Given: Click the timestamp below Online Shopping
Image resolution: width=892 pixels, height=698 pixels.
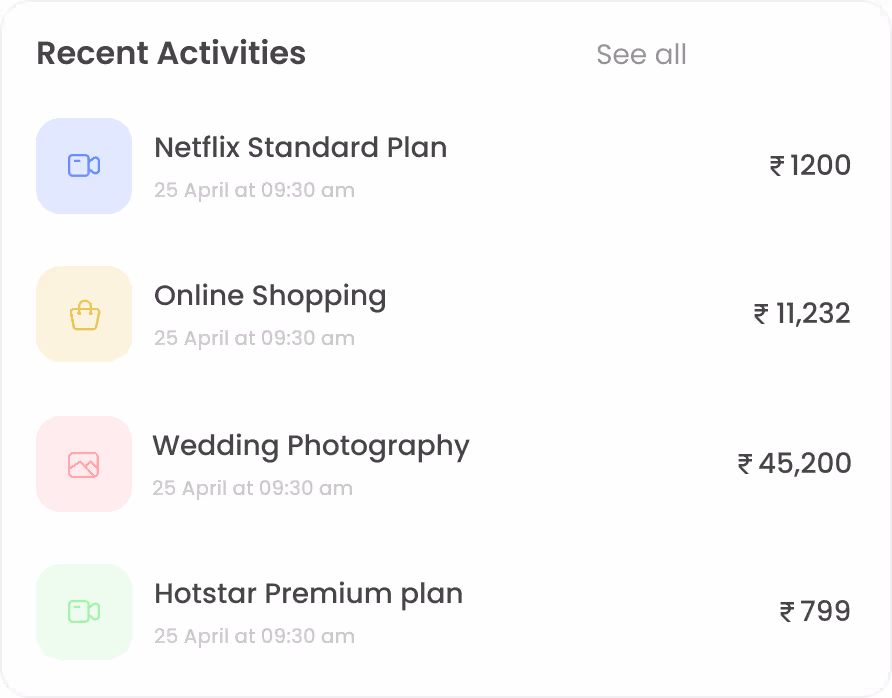Looking at the screenshot, I should tap(254, 338).
